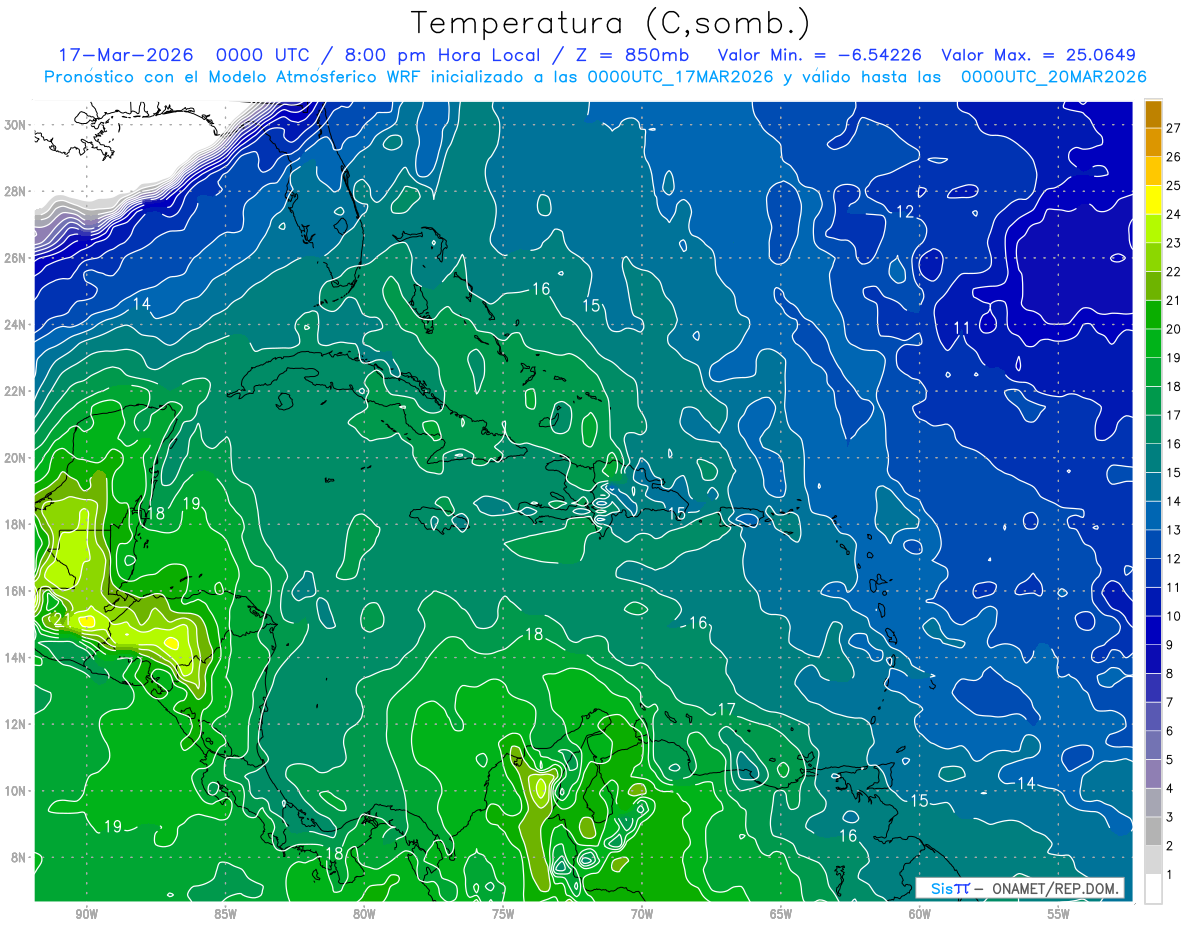
Task: Click longitude axis label "80W"
Action: click(x=364, y=913)
